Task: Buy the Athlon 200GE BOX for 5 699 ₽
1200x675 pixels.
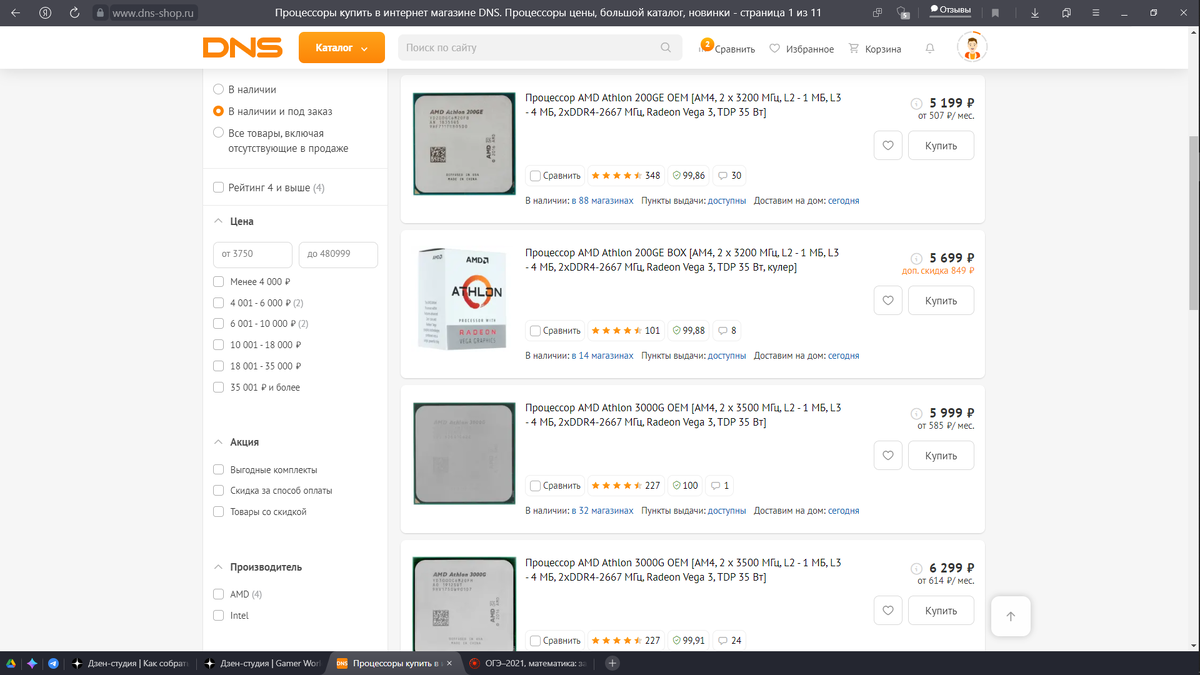Action: tap(941, 301)
